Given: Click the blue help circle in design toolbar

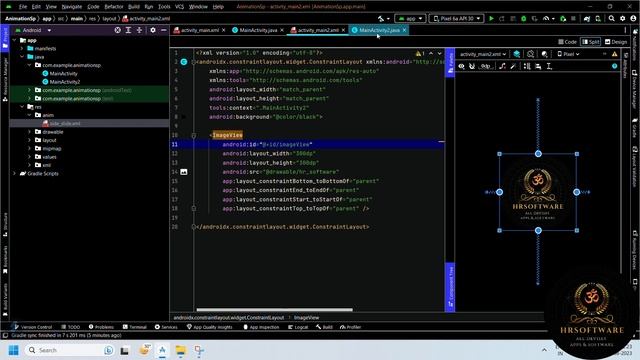Looking at the screenshot, I should pos(615,66).
